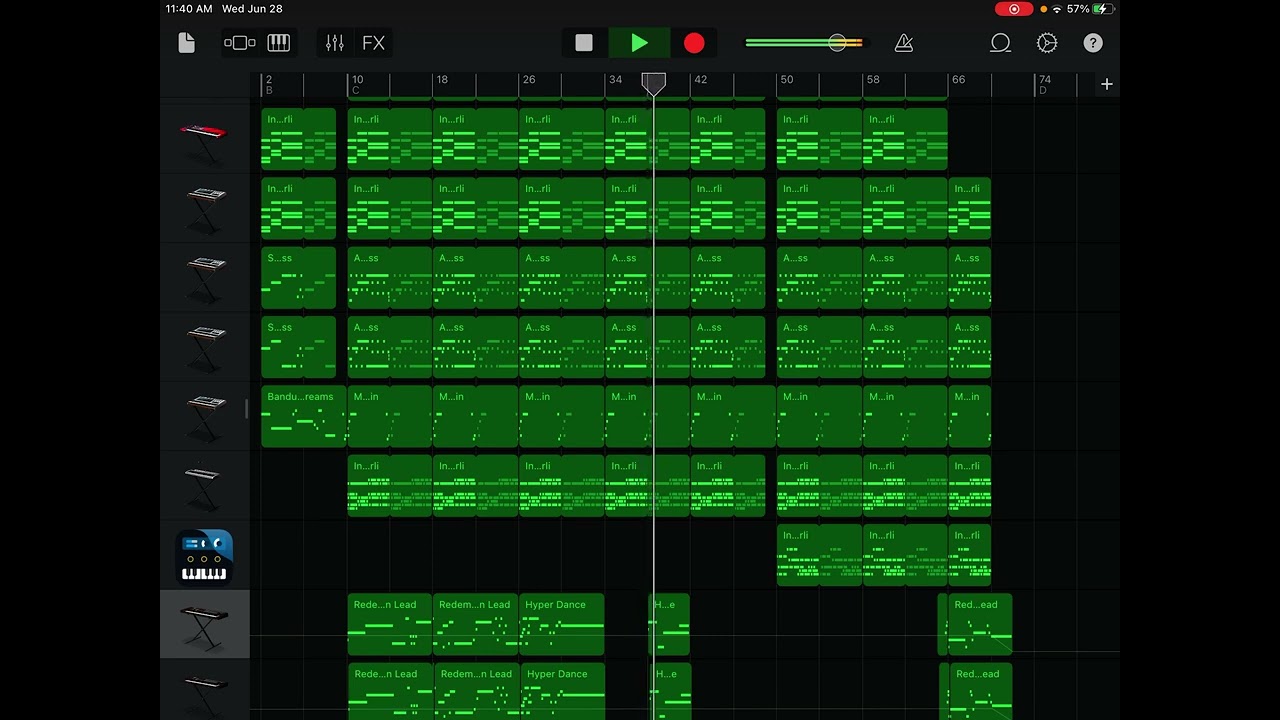Start playback with green play button
Image resolution: width=1280 pixels, height=720 pixels.
(639, 43)
